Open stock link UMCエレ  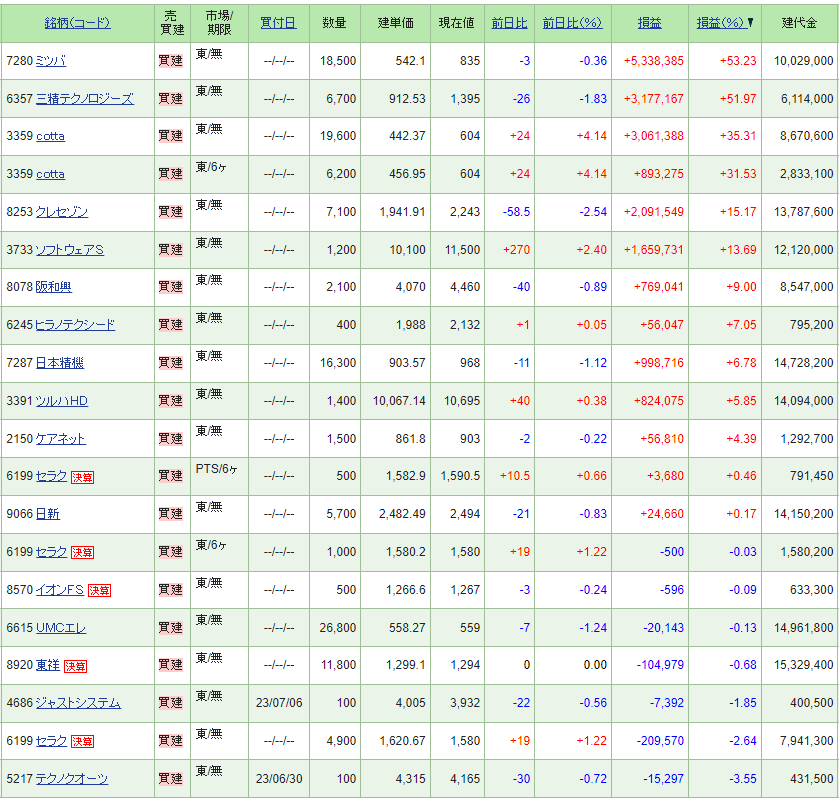[x=60, y=628]
